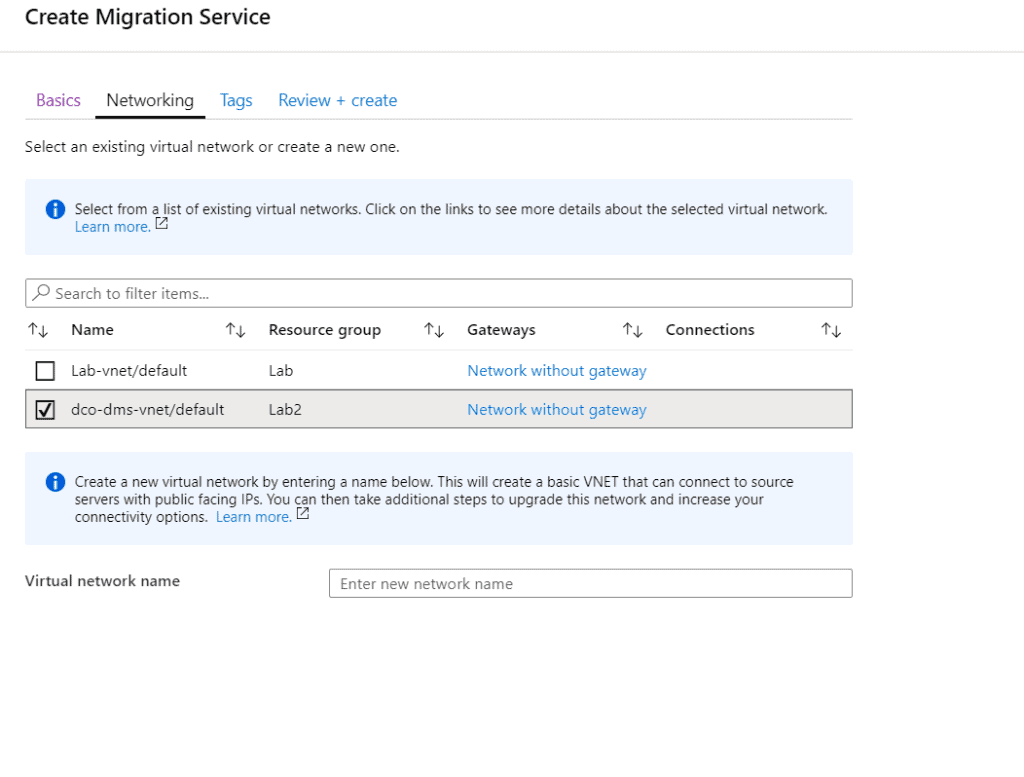This screenshot has height=777, width=1024.
Task: Open Network without gateway link for Lab-vnet
Action: pyautogui.click(x=556, y=371)
